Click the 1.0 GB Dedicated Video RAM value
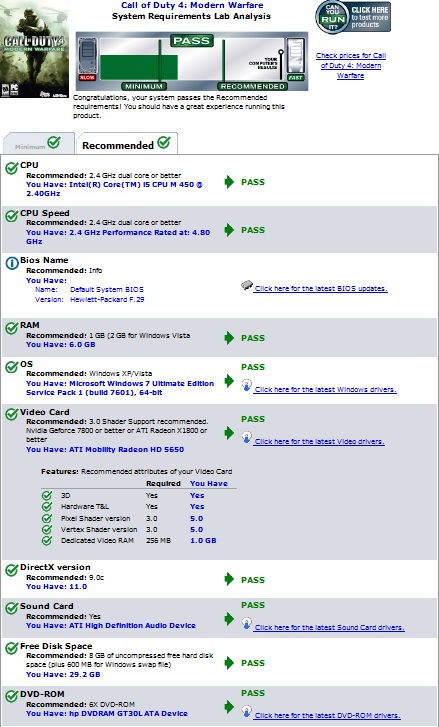The image size is (439, 727). point(203,540)
